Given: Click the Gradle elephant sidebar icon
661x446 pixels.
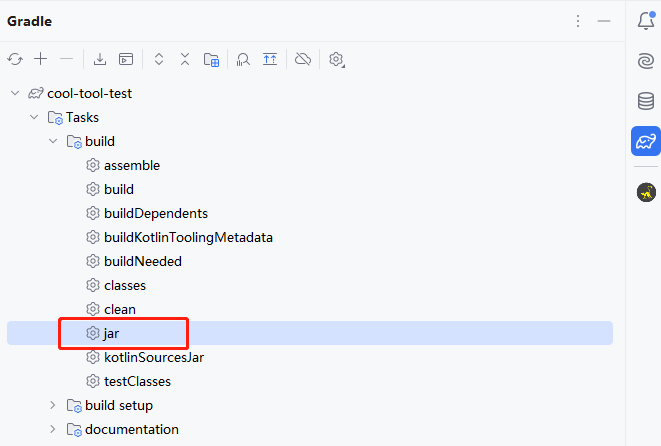Looking at the screenshot, I should 646,141.
